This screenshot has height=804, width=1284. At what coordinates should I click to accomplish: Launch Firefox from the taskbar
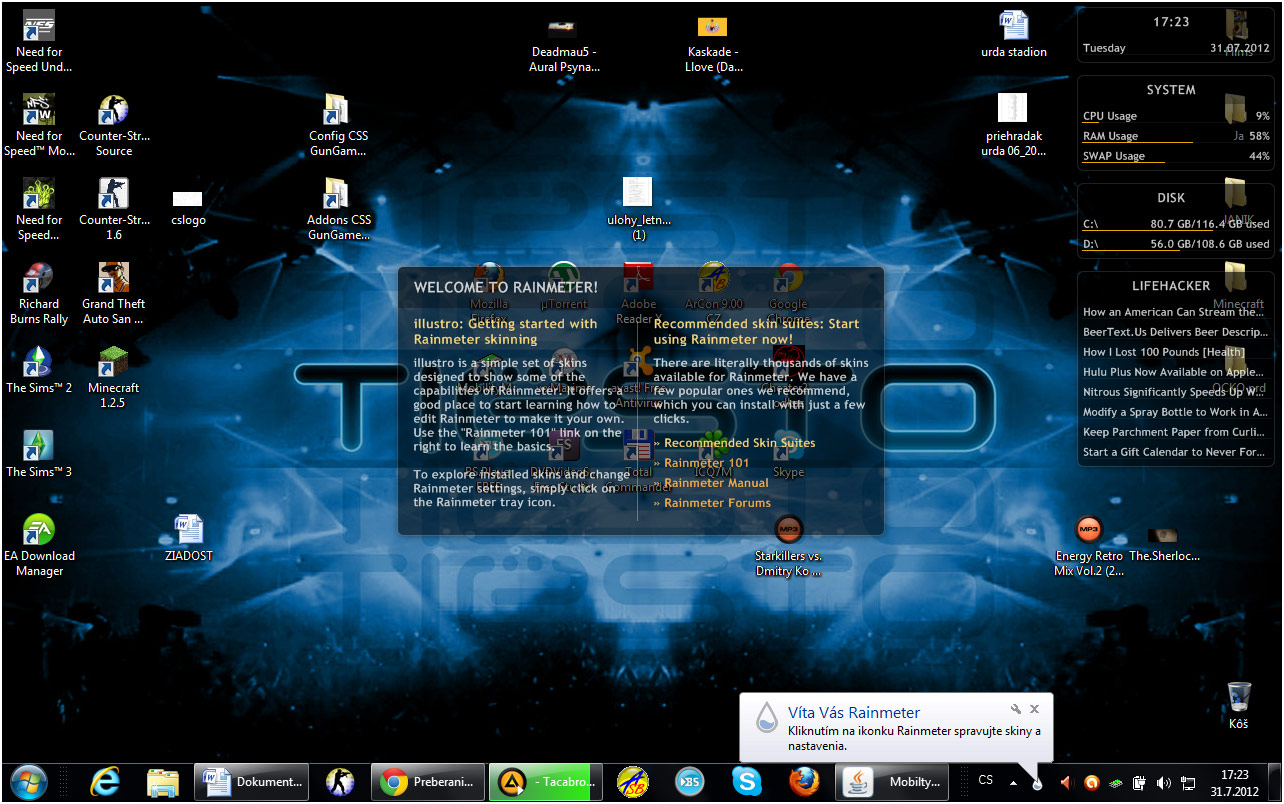804,782
